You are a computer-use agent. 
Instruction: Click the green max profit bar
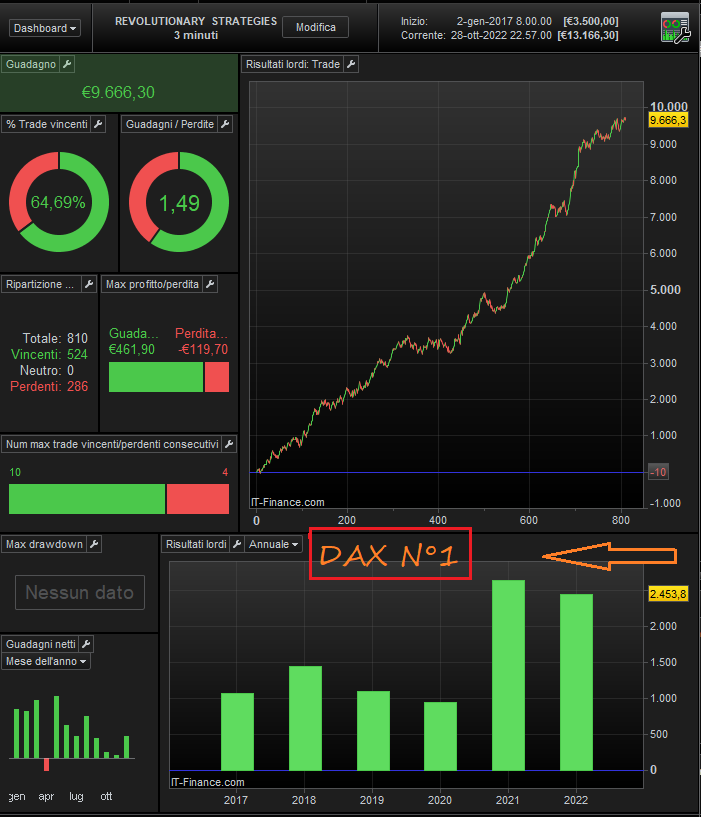[156, 377]
